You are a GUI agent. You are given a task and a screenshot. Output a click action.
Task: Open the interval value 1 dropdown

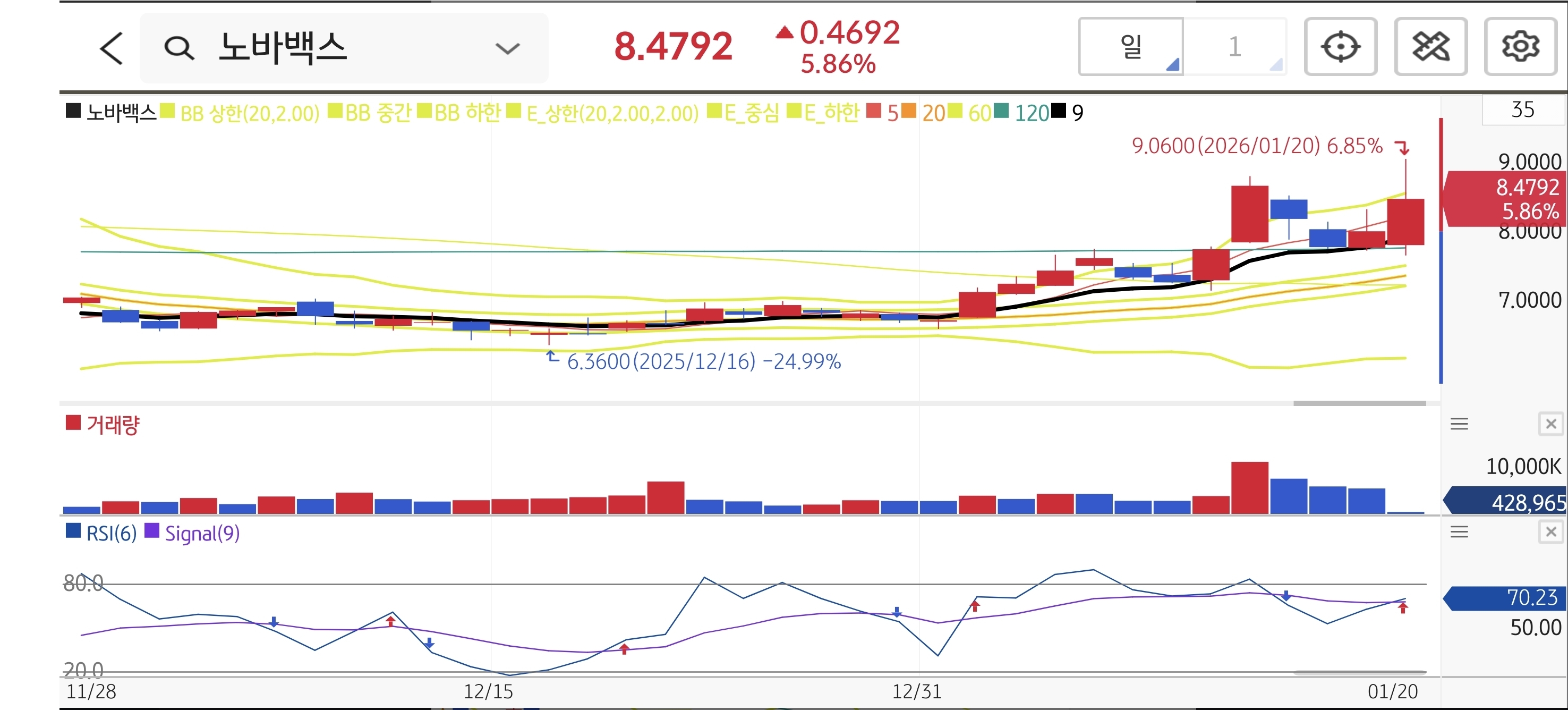pyautogui.click(x=1234, y=47)
